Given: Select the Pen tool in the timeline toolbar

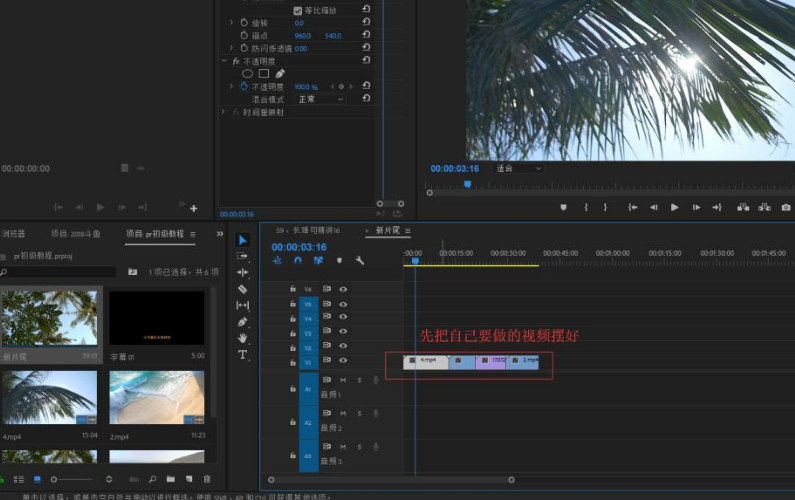Looking at the screenshot, I should (x=242, y=322).
